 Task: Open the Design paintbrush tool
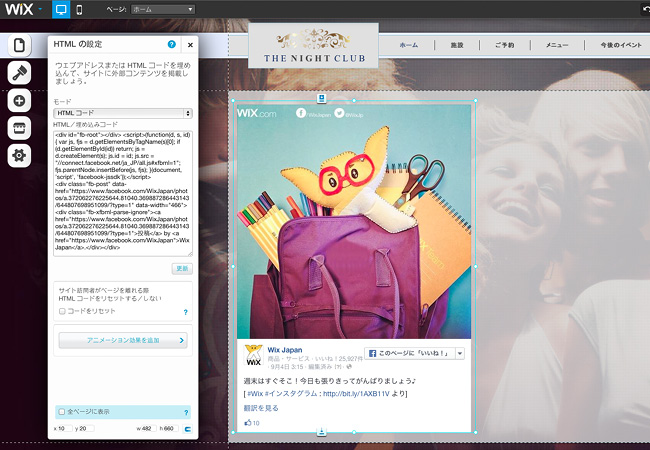(19, 73)
